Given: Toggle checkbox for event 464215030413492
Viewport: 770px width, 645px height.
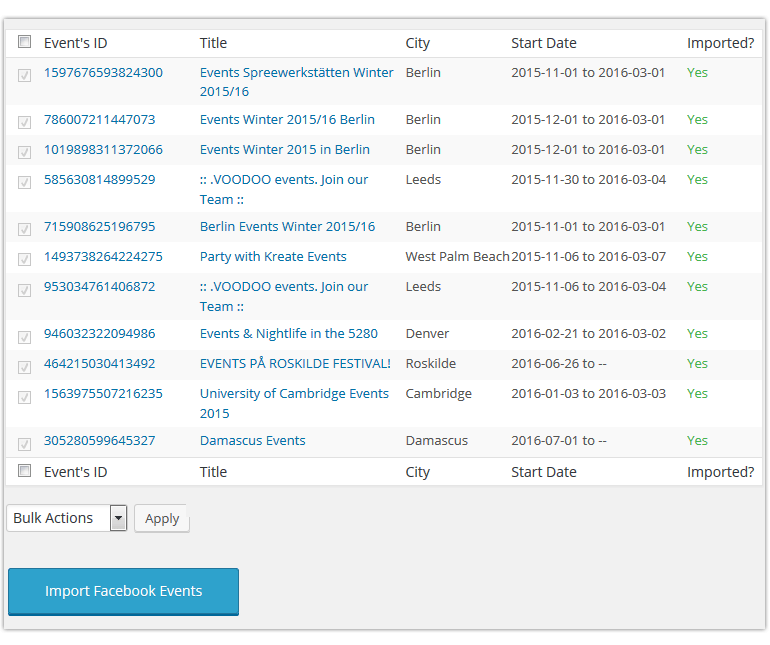Looking at the screenshot, I should tap(24, 367).
